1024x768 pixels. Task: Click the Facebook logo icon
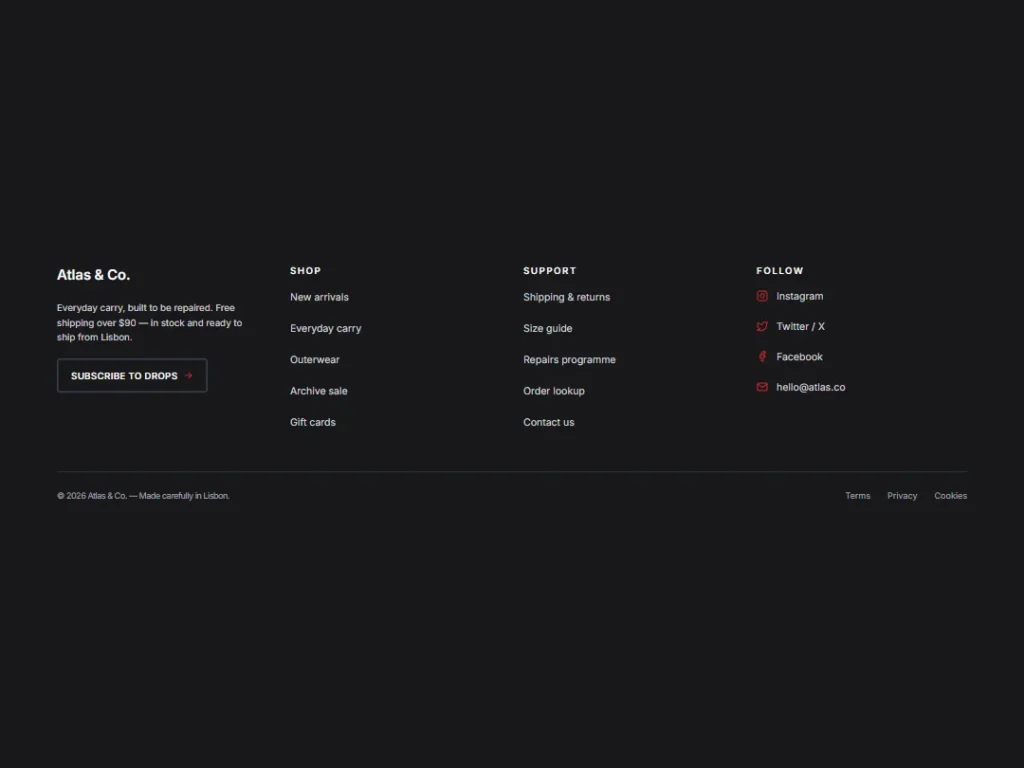pos(761,357)
